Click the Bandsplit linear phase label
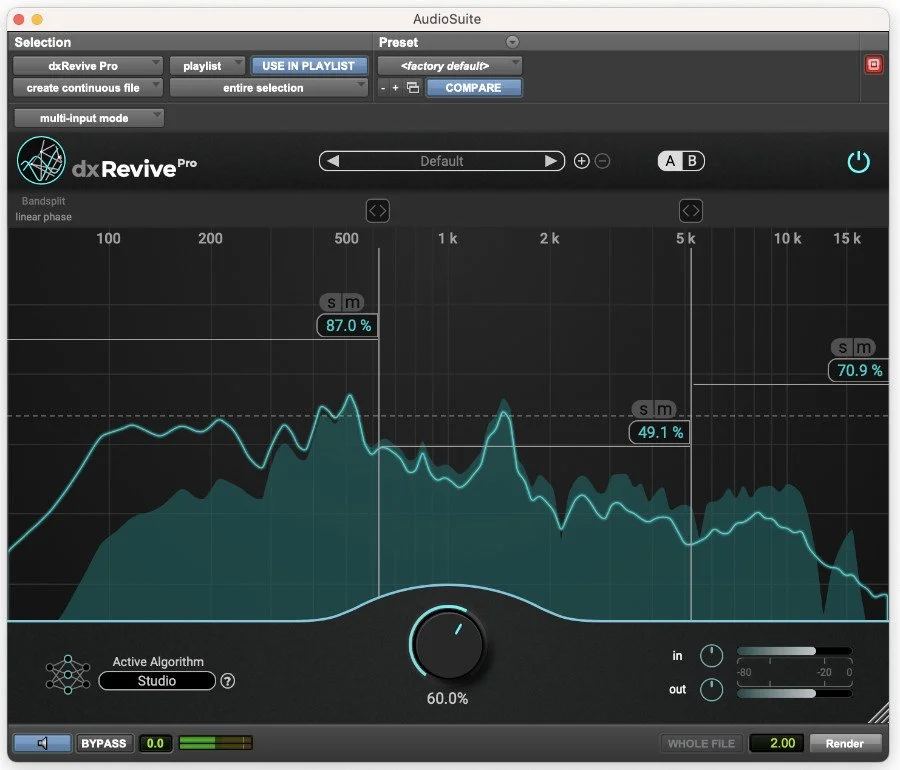Viewport: 900px width, 770px height. coord(44,209)
